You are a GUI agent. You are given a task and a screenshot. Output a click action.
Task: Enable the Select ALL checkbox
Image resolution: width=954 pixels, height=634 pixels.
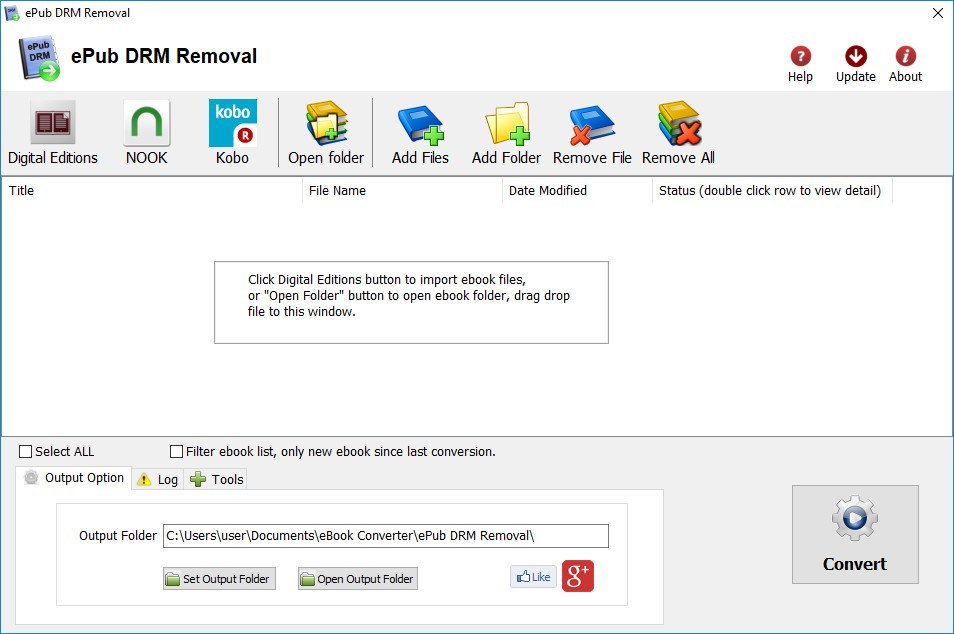point(26,451)
